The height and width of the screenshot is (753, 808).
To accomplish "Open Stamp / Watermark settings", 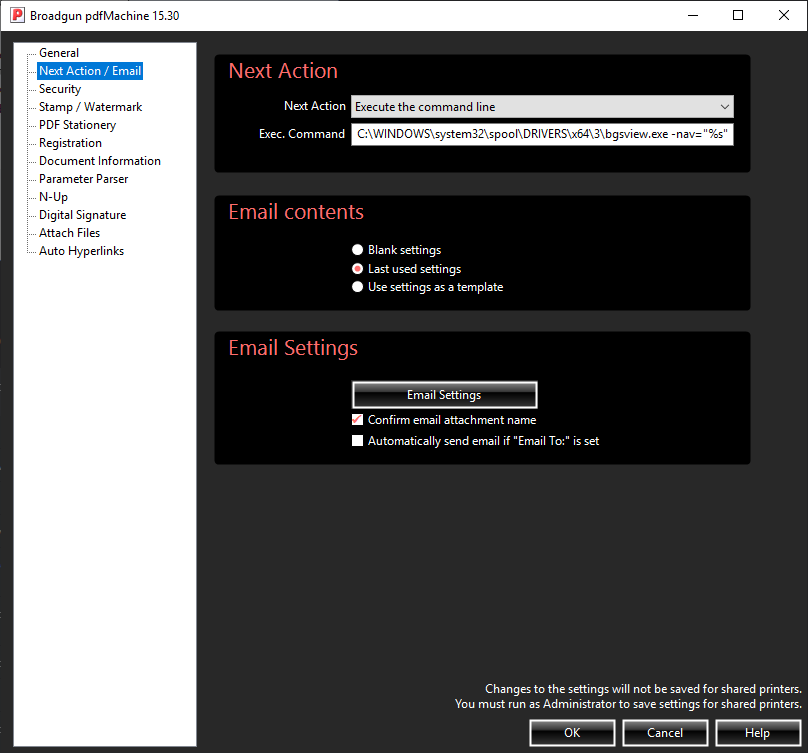I will [90, 107].
